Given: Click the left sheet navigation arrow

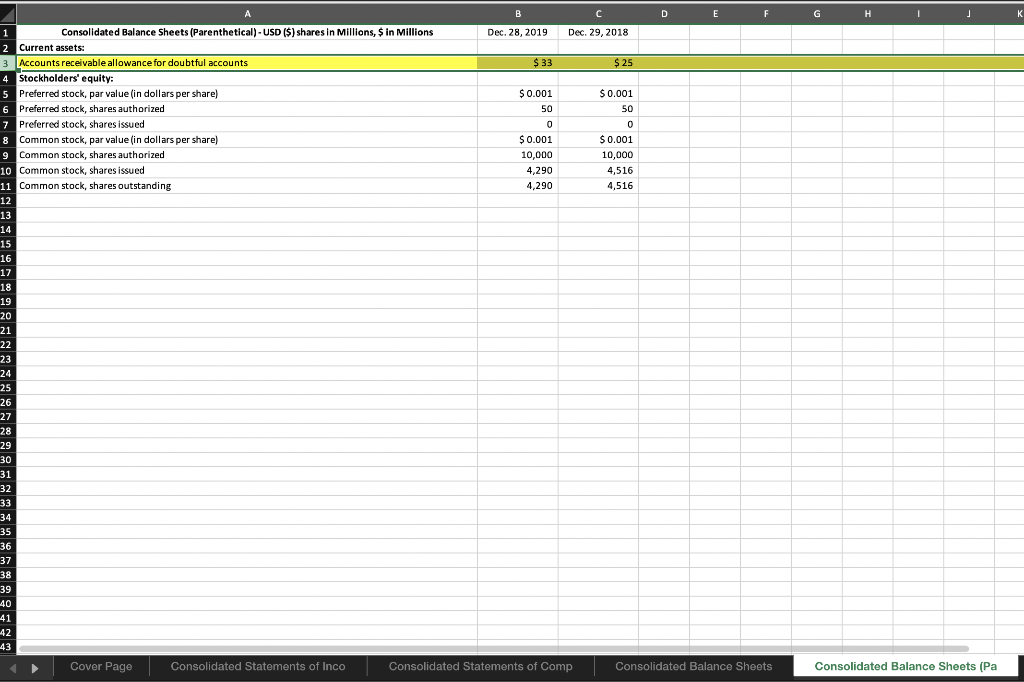Looking at the screenshot, I should point(12,666).
